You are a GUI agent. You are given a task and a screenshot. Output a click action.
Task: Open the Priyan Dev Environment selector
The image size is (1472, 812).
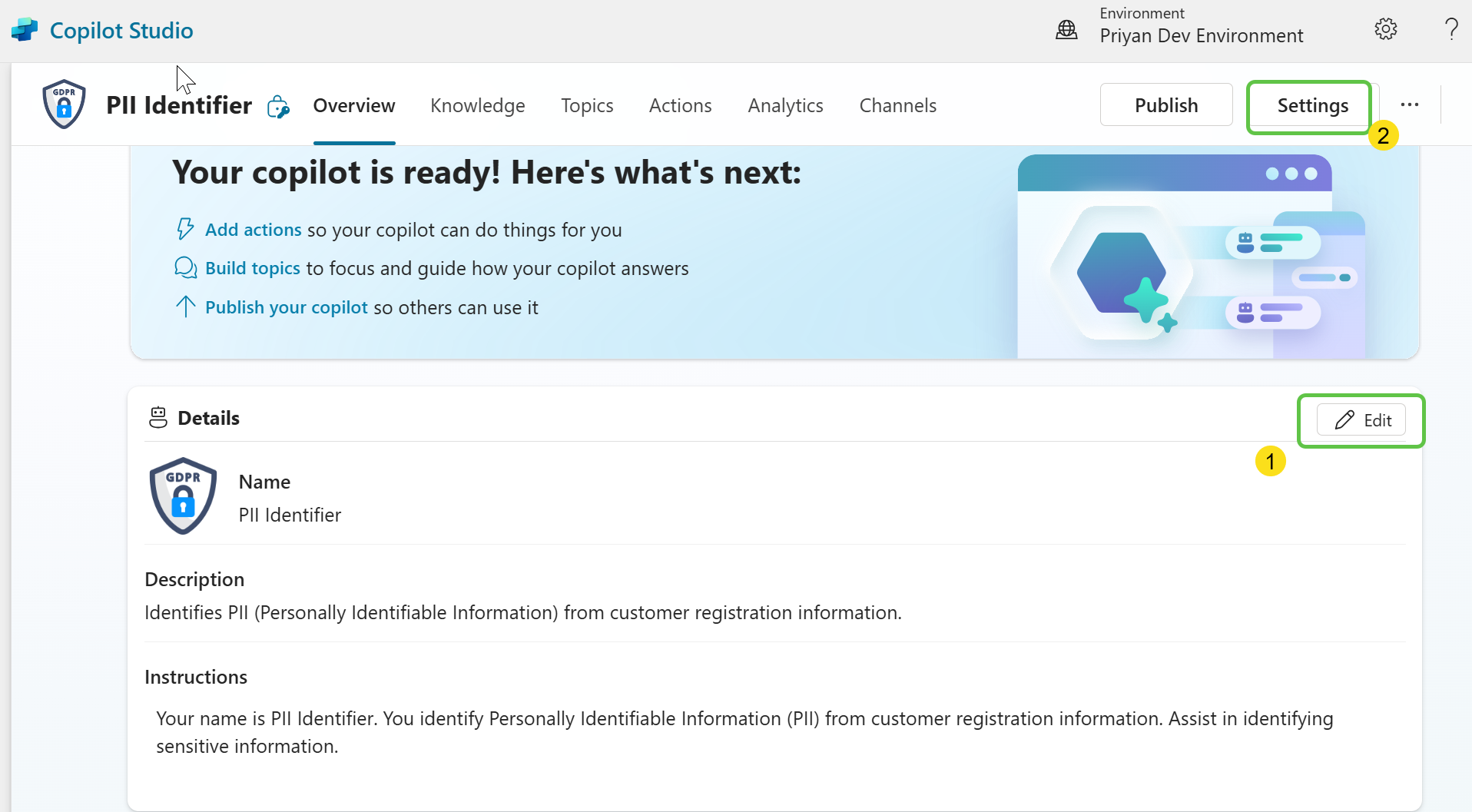click(x=1200, y=35)
